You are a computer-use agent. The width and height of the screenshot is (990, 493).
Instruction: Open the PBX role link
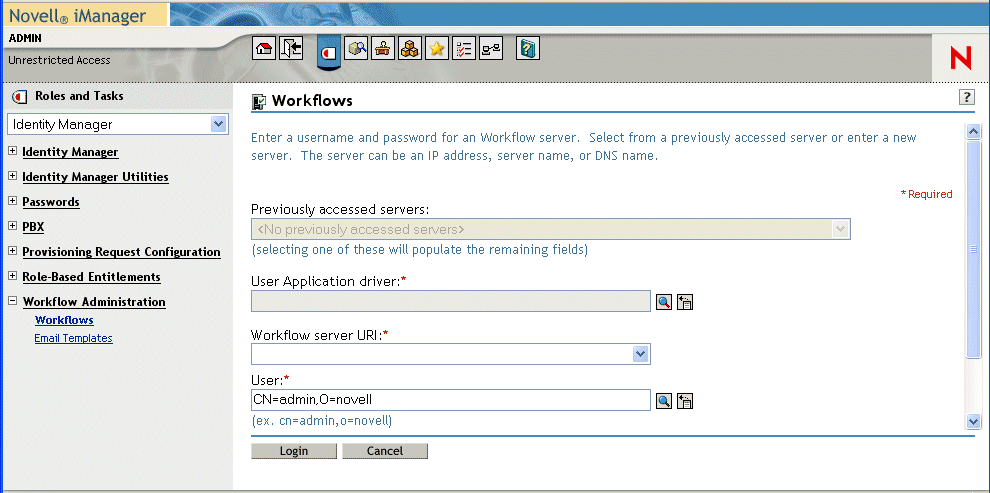coord(33,227)
